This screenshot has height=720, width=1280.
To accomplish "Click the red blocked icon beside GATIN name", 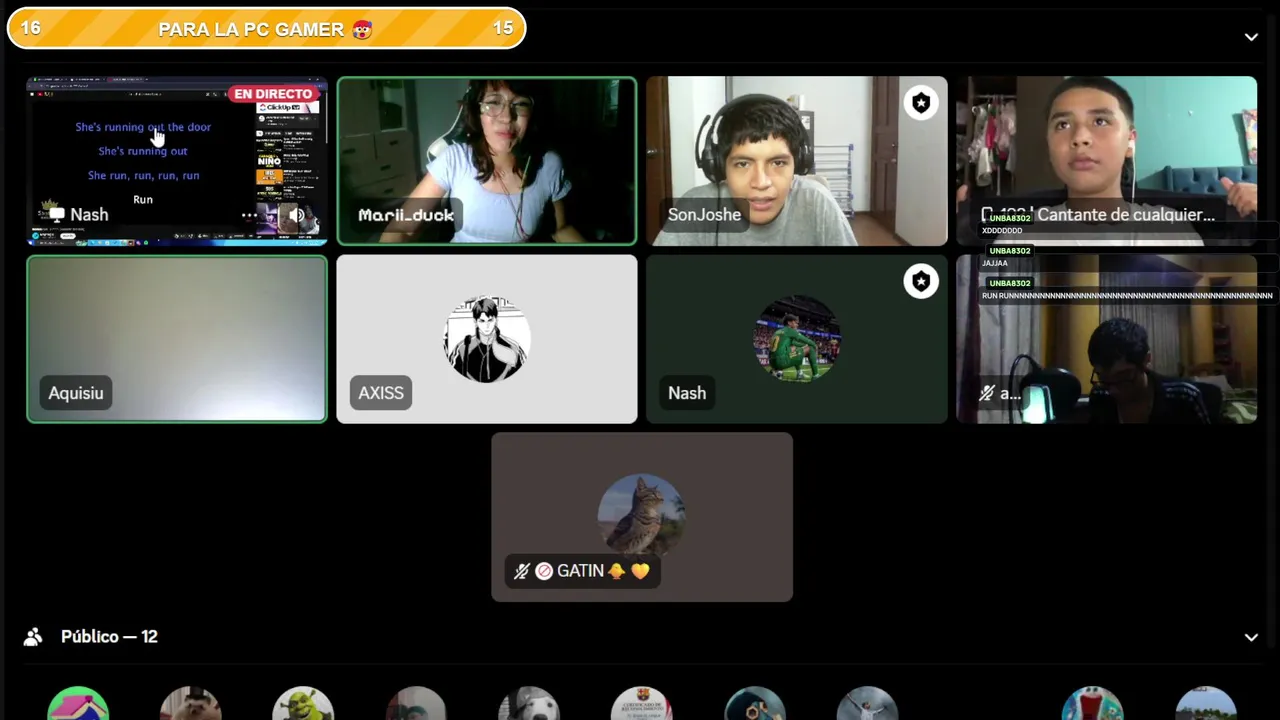I will click(544, 571).
